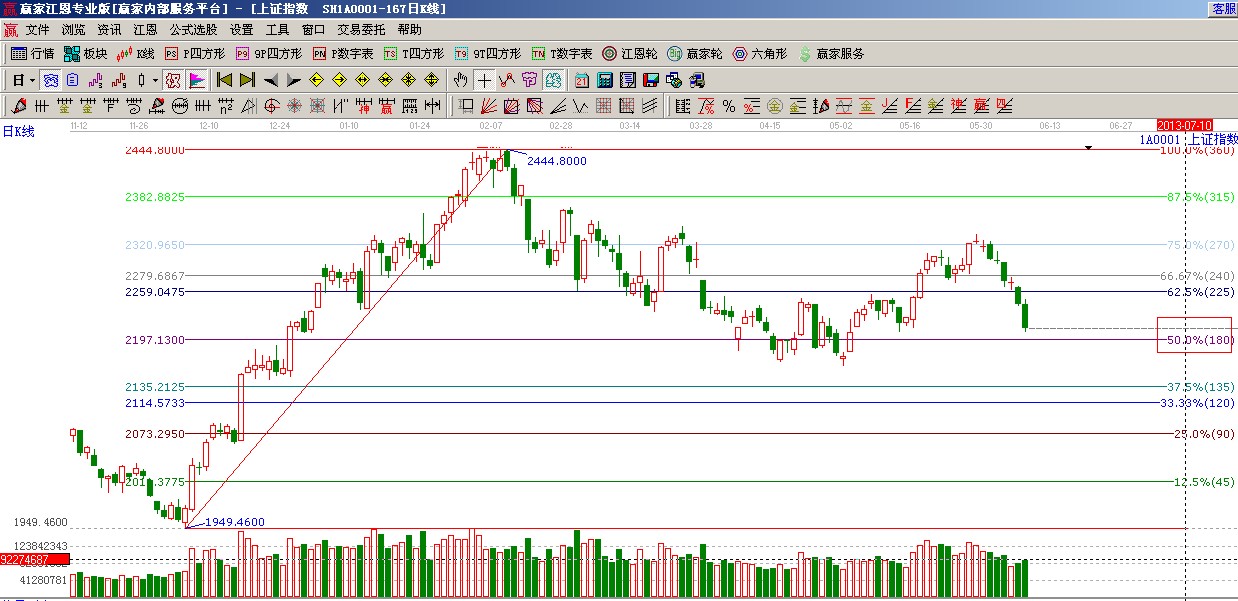Click the 行情 quotes button
The height and width of the screenshot is (601, 1238).
click(x=32, y=54)
